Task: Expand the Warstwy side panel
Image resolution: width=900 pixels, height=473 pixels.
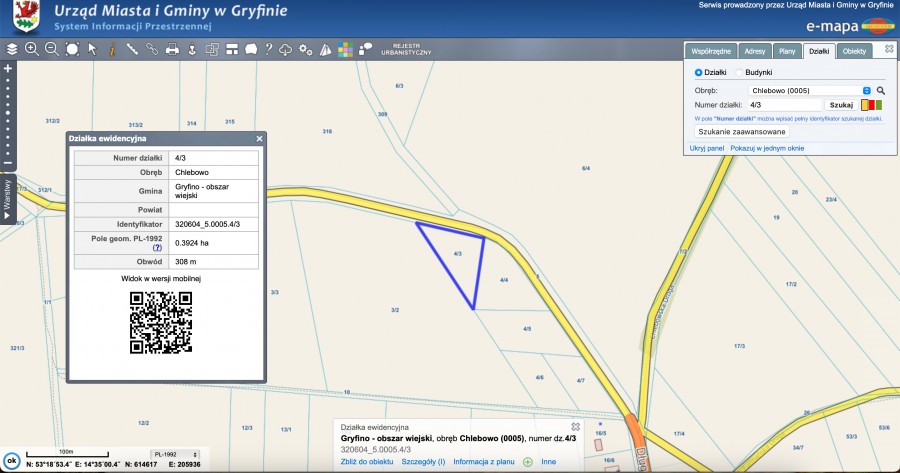Action: [x=8, y=197]
